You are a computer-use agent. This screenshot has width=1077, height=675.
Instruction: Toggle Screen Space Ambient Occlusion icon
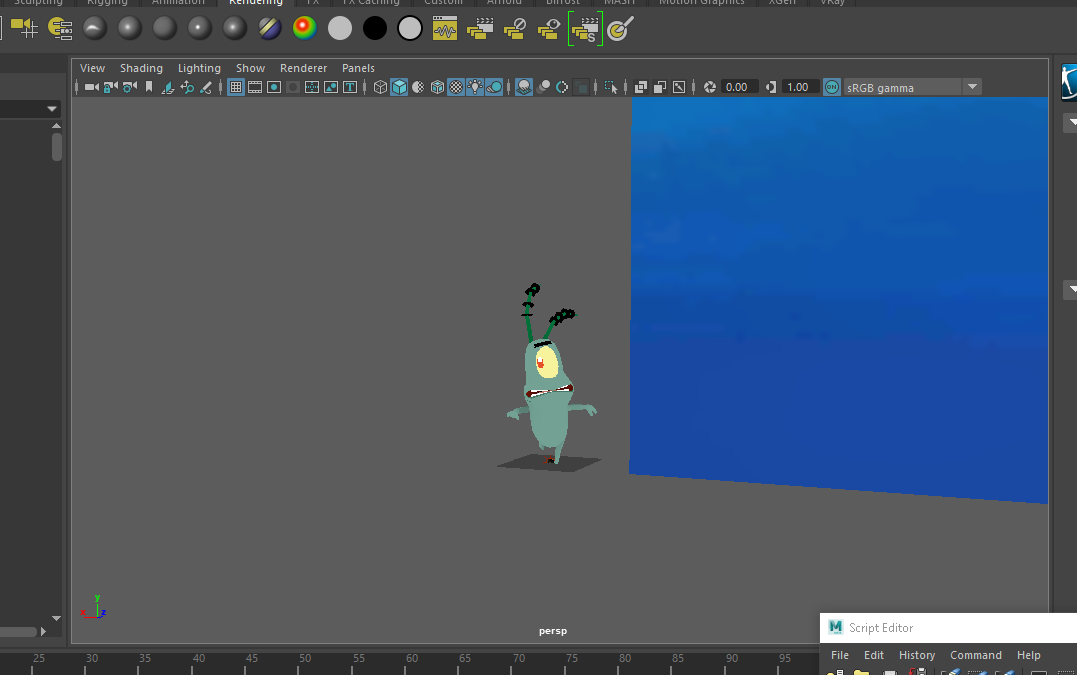pos(523,87)
